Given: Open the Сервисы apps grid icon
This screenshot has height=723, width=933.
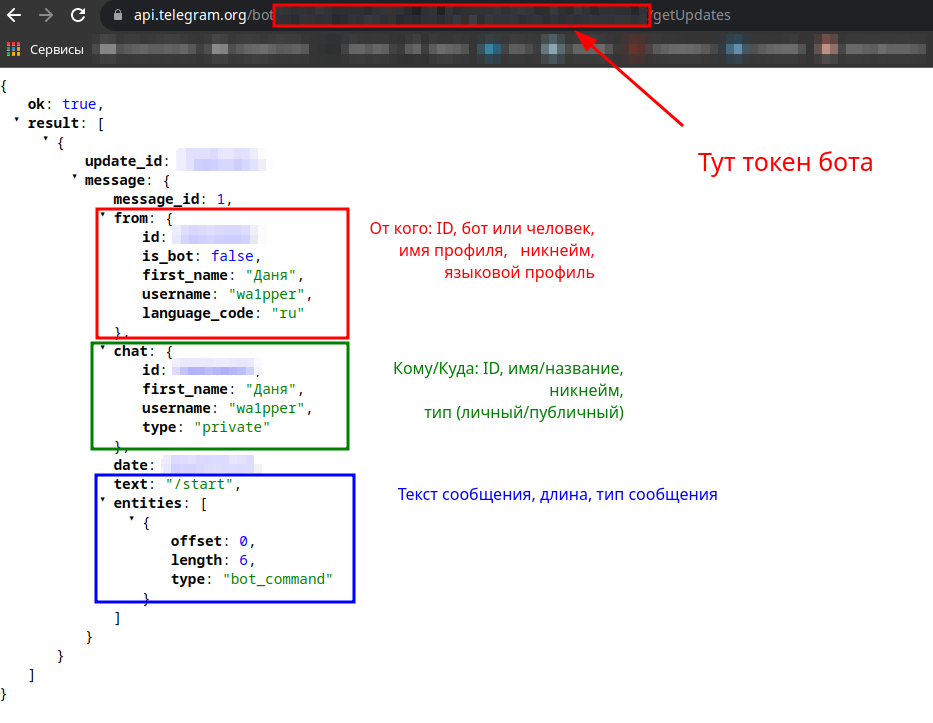Looking at the screenshot, I should tap(13, 49).
